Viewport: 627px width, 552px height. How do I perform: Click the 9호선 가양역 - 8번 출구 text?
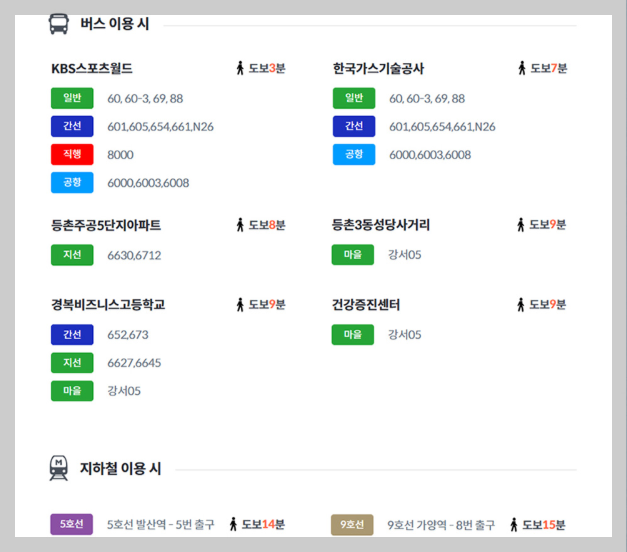click(x=441, y=525)
